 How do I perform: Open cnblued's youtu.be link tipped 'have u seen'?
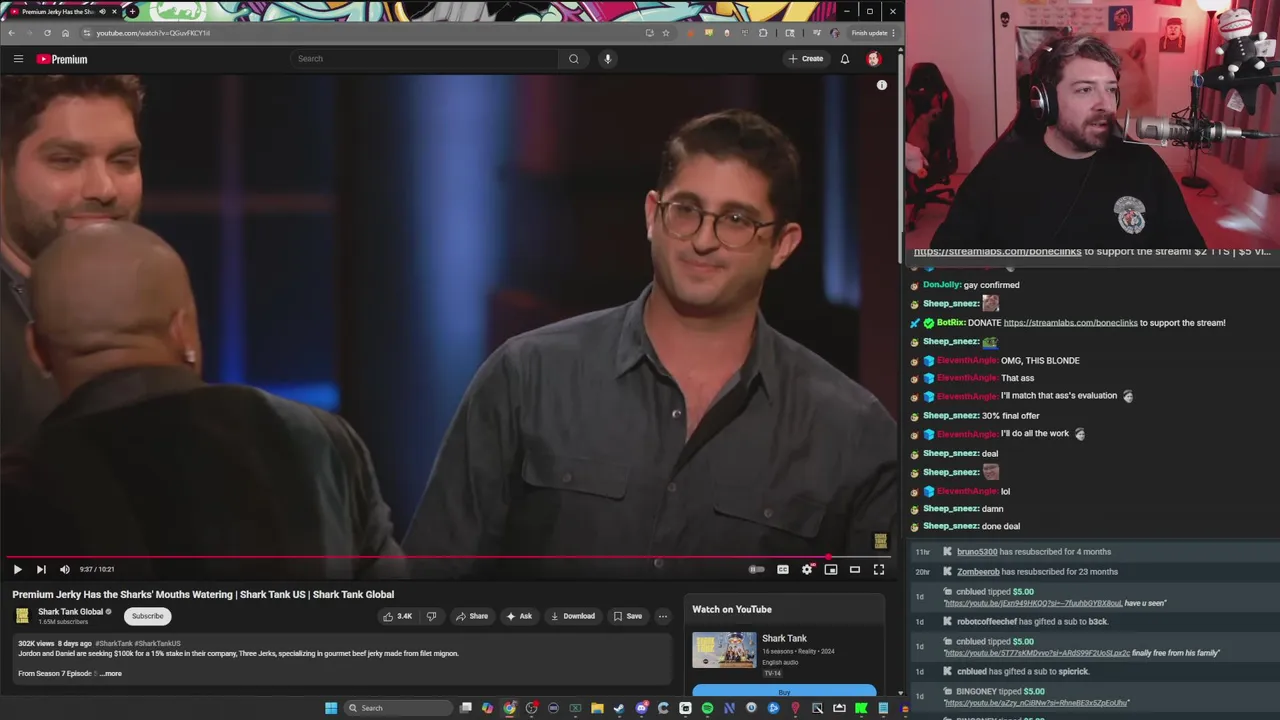(1032, 604)
